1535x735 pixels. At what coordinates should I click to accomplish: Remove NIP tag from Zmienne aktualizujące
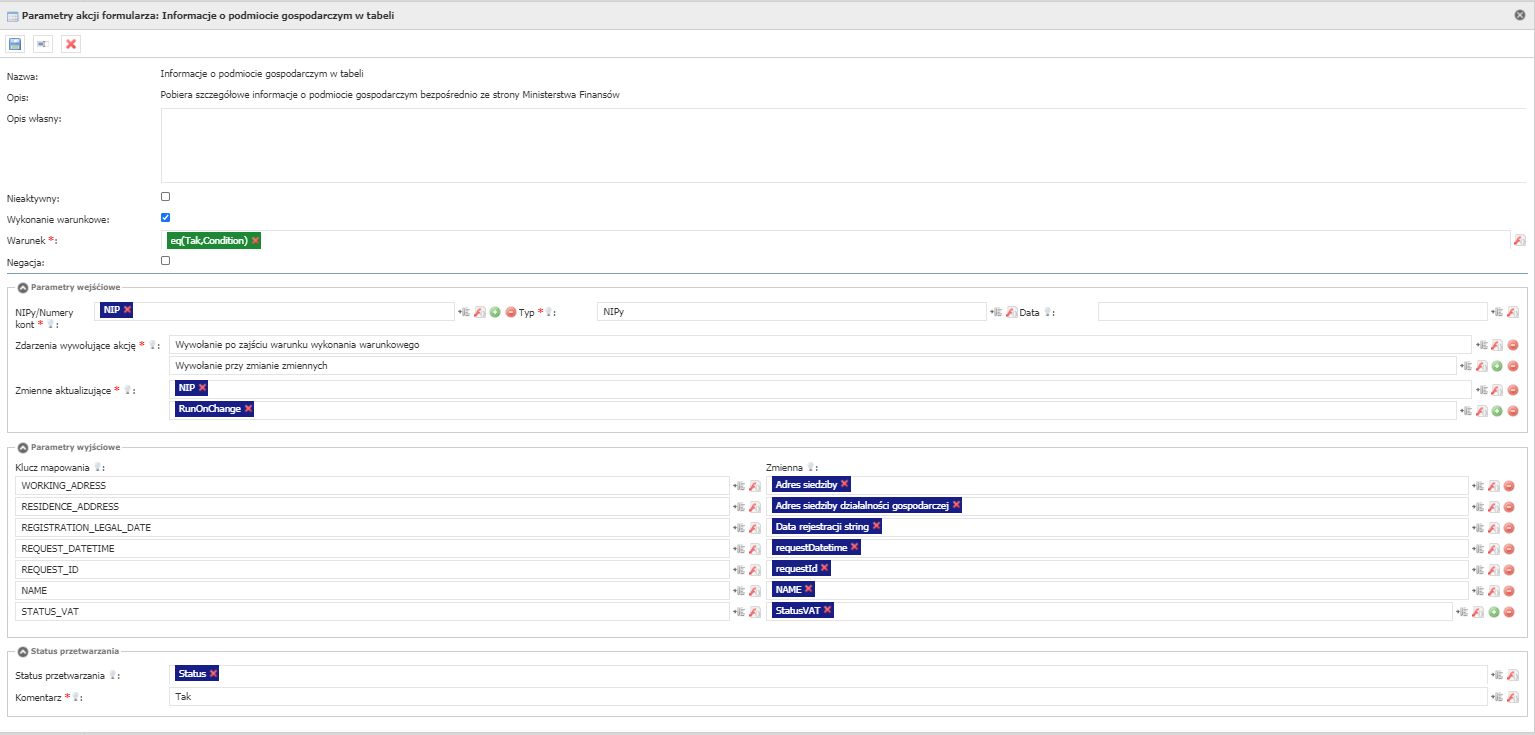[202, 388]
